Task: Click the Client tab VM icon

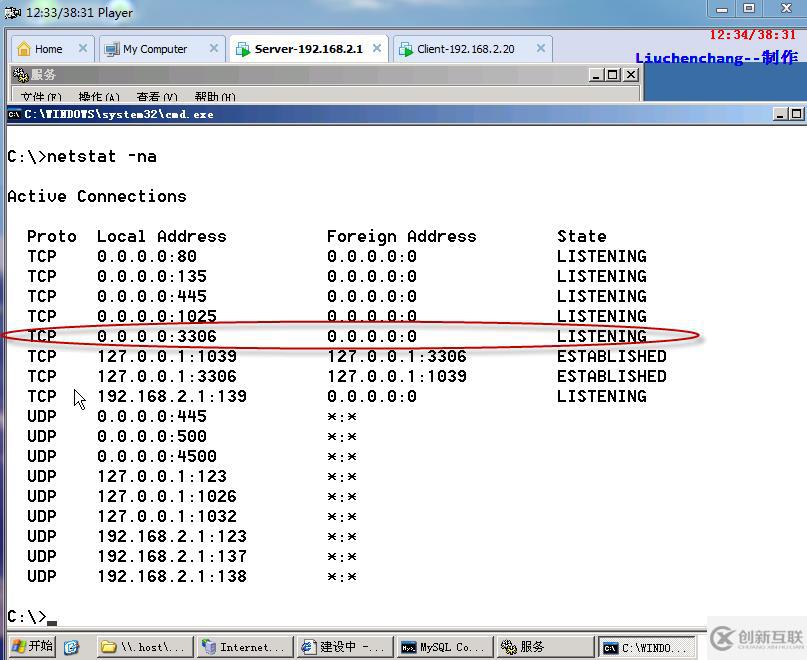Action: point(406,49)
